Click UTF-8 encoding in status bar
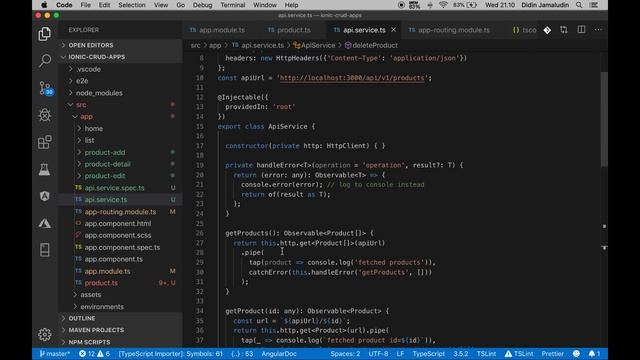This screenshot has height=360, width=640. click(378, 354)
